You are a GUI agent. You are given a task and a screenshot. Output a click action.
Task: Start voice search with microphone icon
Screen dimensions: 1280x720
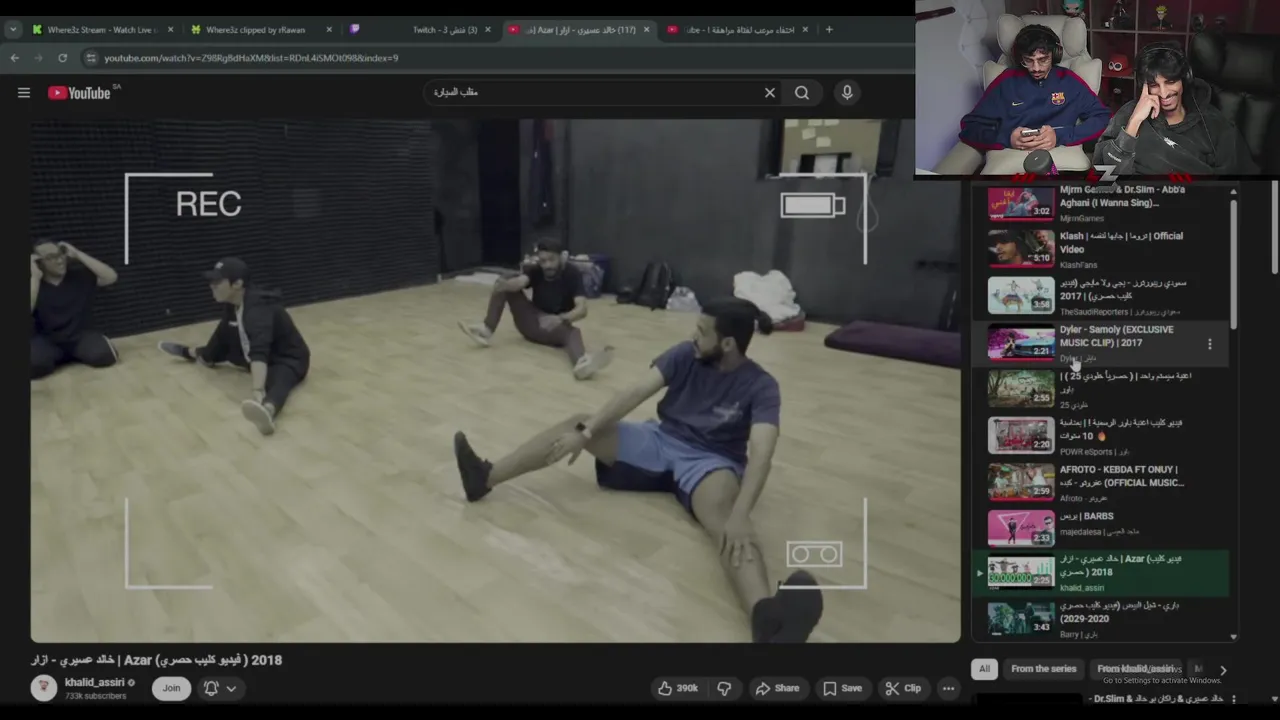[847, 93]
